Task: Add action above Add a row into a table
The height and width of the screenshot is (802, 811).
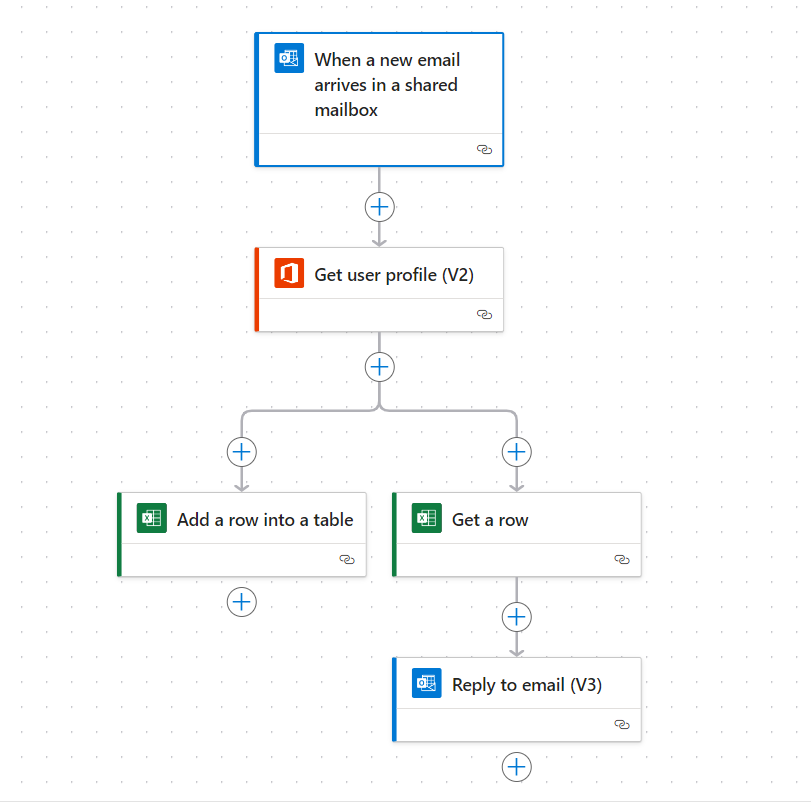Action: (242, 452)
